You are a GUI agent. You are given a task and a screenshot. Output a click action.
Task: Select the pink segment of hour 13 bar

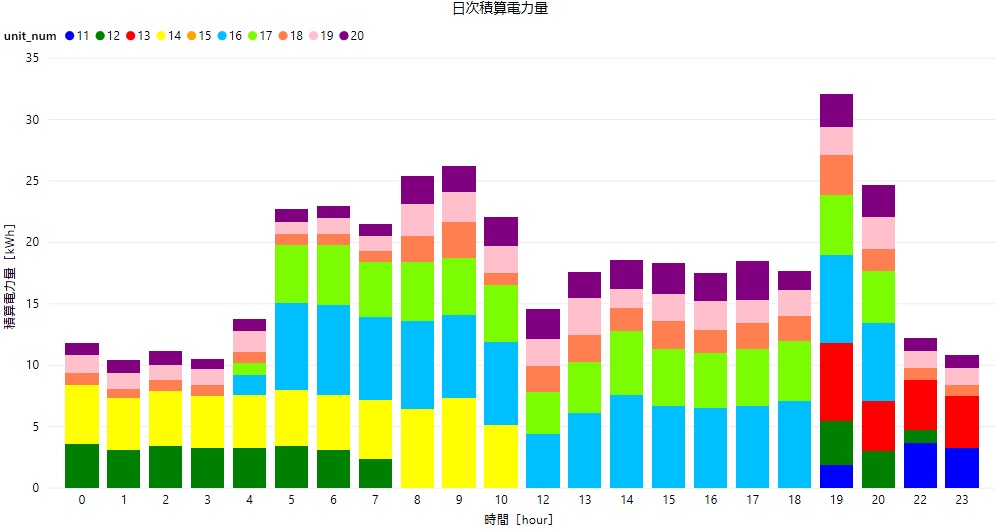[x=585, y=316]
